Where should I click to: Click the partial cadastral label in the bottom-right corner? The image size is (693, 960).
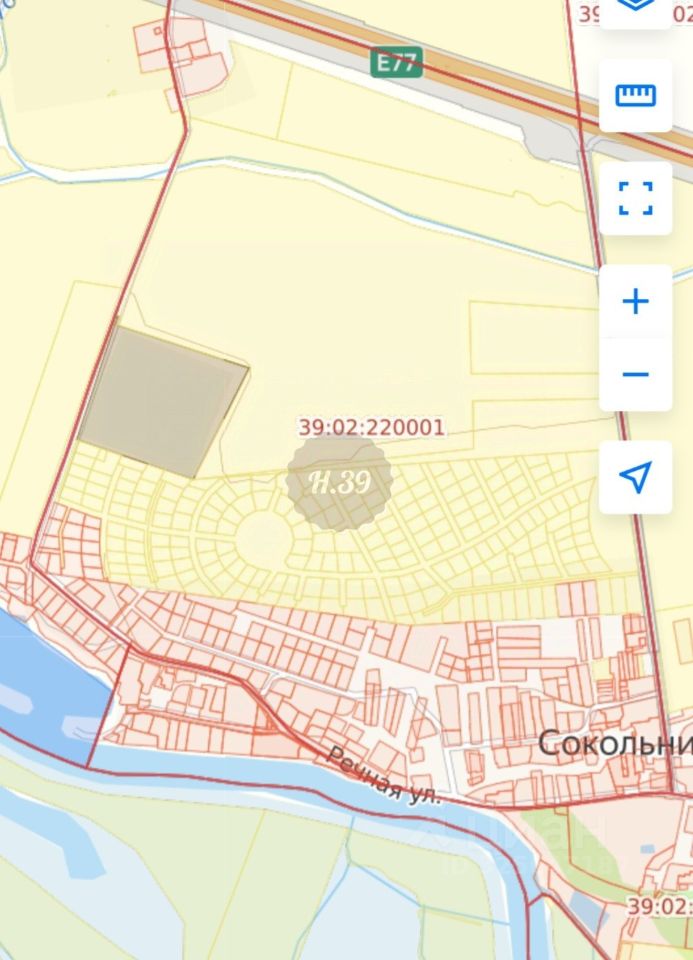coord(660,906)
